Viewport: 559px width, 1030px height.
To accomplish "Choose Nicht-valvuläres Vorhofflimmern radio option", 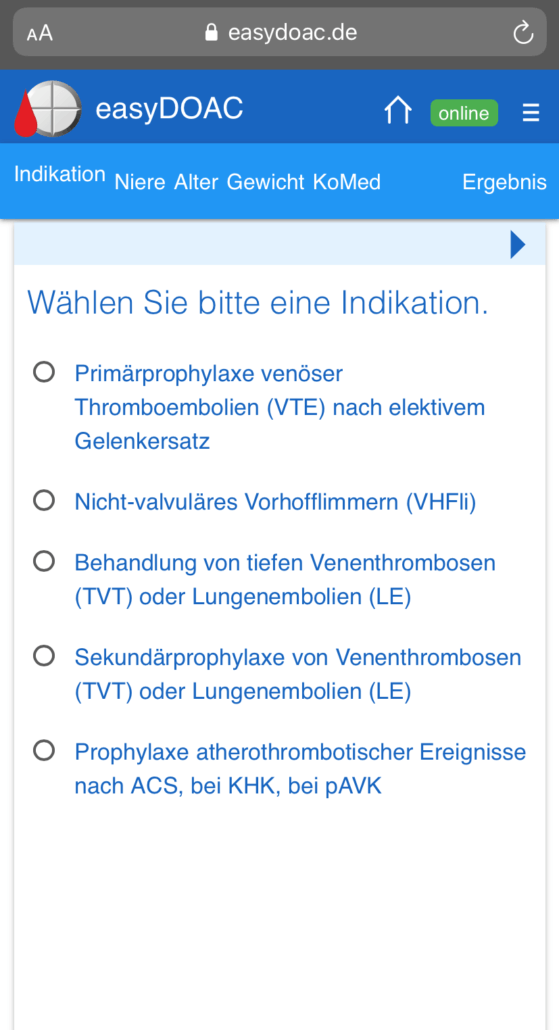I will pos(44,501).
